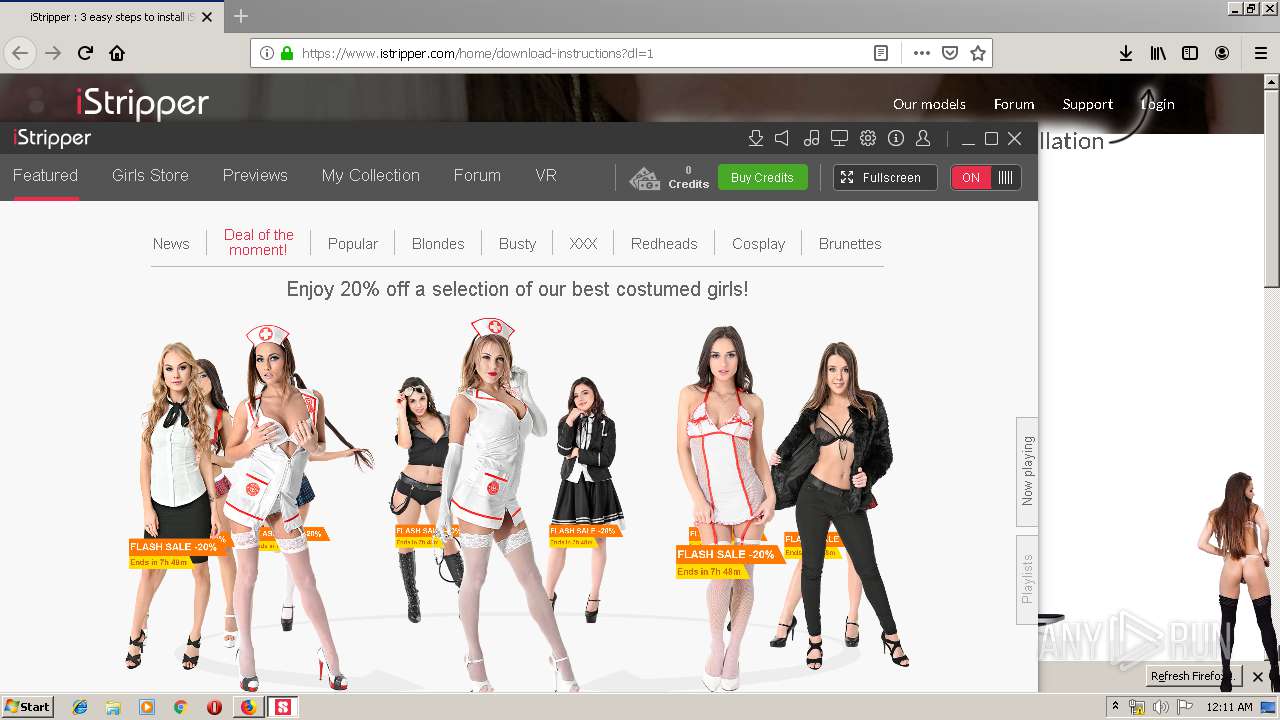Image resolution: width=1280 pixels, height=720 pixels.
Task: Click the info circle icon
Action: 896,138
